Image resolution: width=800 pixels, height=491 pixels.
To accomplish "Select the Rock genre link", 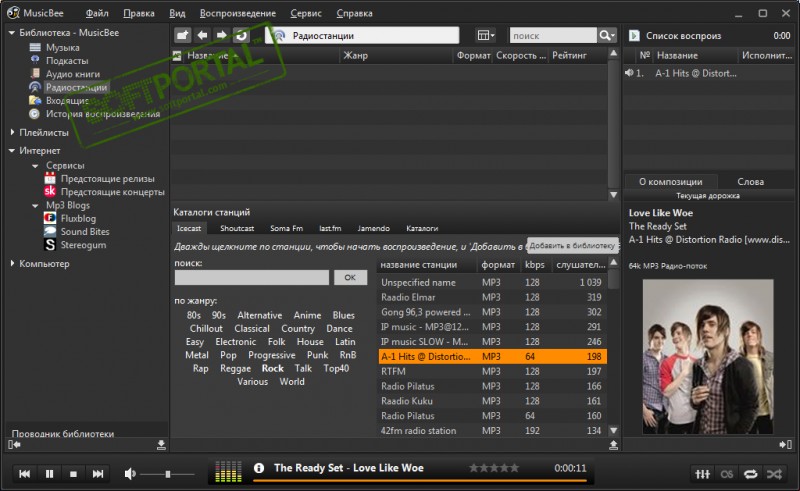I will (x=272, y=368).
